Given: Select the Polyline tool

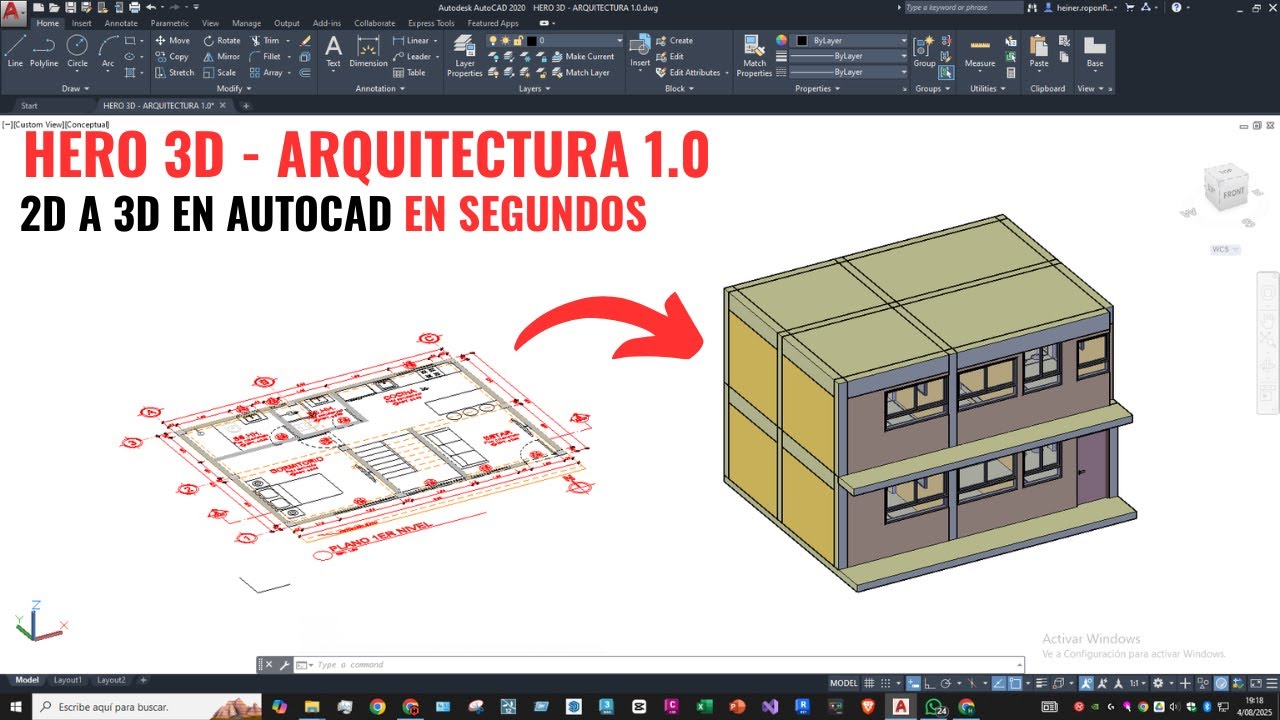Looking at the screenshot, I should pos(44,50).
